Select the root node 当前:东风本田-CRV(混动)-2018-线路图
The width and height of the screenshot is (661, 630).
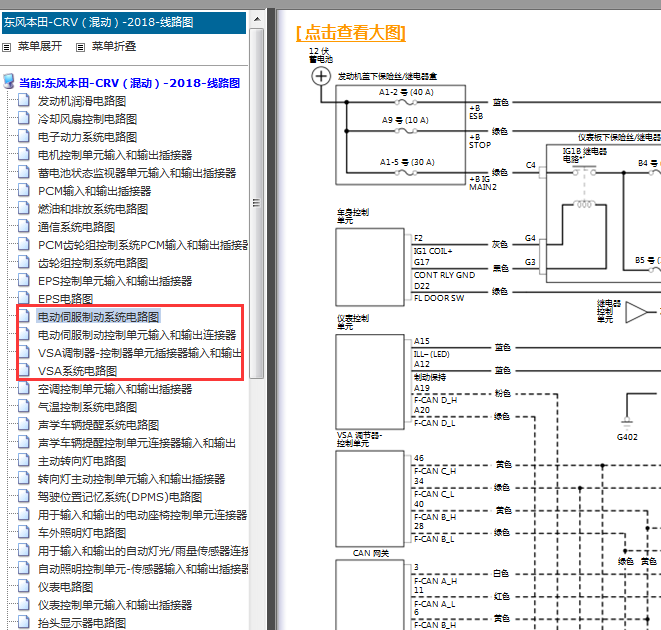[129, 83]
